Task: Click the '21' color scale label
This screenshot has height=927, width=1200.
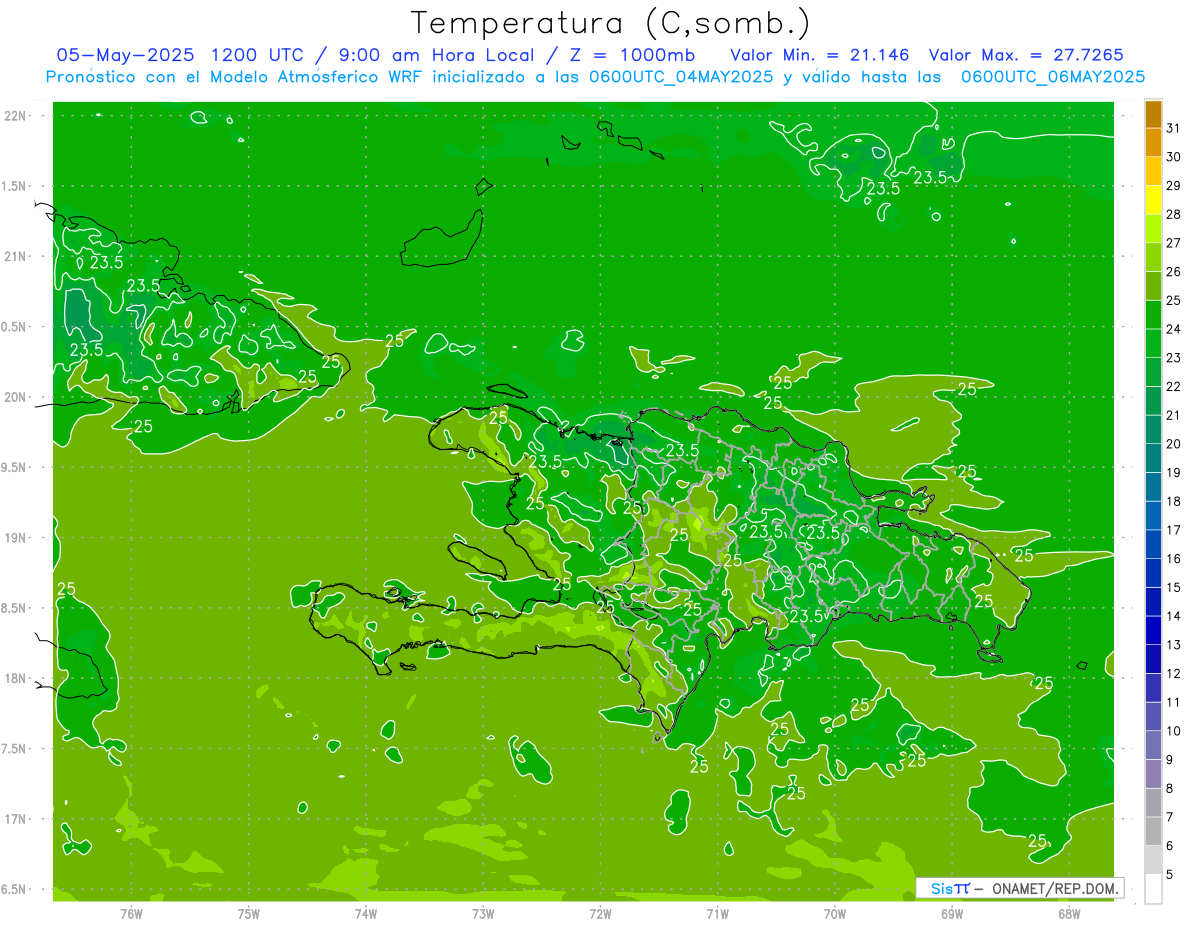Action: pos(1174,415)
